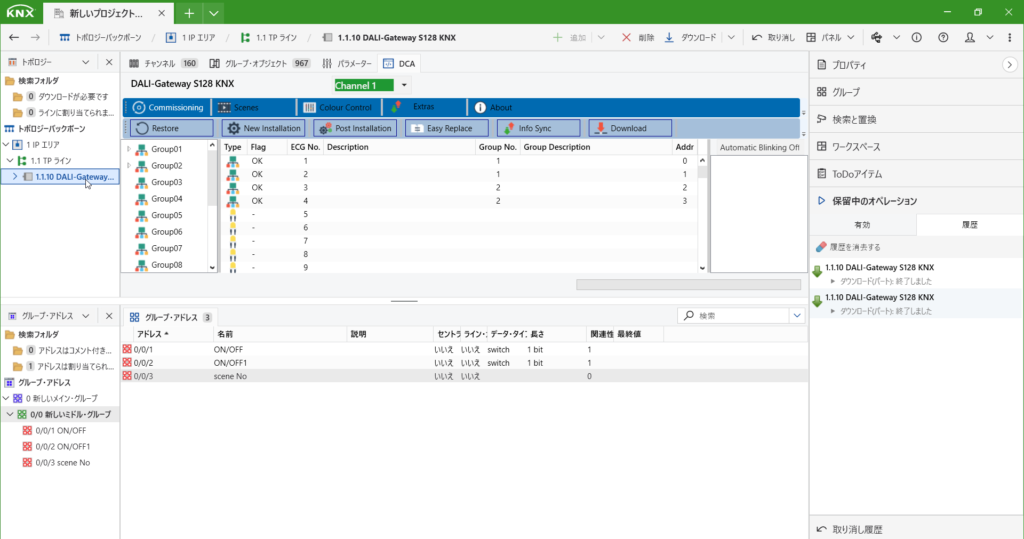Screen dimensions: 1024x539
Task: Close the project tab
Action: click(161, 13)
